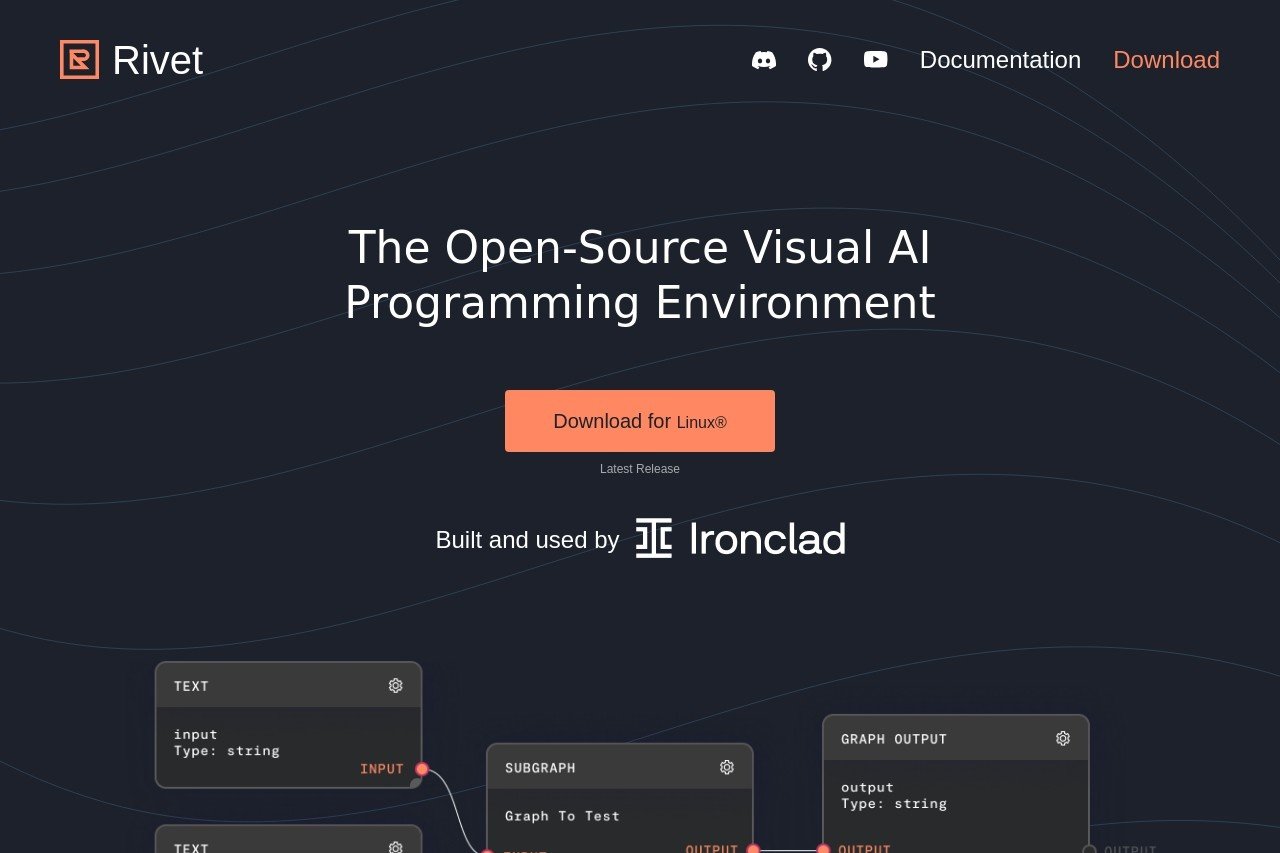The height and width of the screenshot is (853, 1280).
Task: Click the Subgraph node OUTPUT port
Action: coord(754,850)
